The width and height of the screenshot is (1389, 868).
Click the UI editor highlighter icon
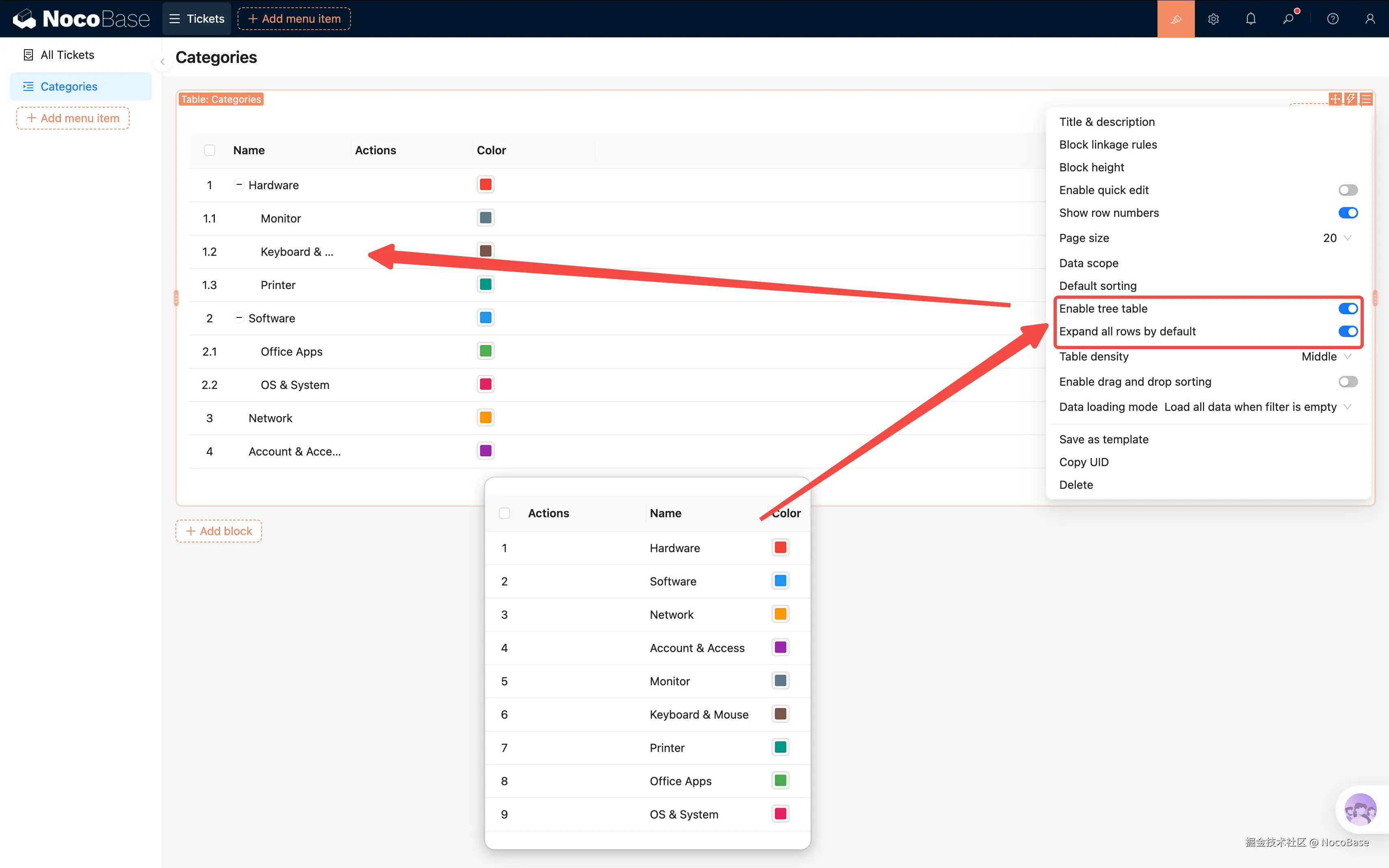[x=1175, y=19]
